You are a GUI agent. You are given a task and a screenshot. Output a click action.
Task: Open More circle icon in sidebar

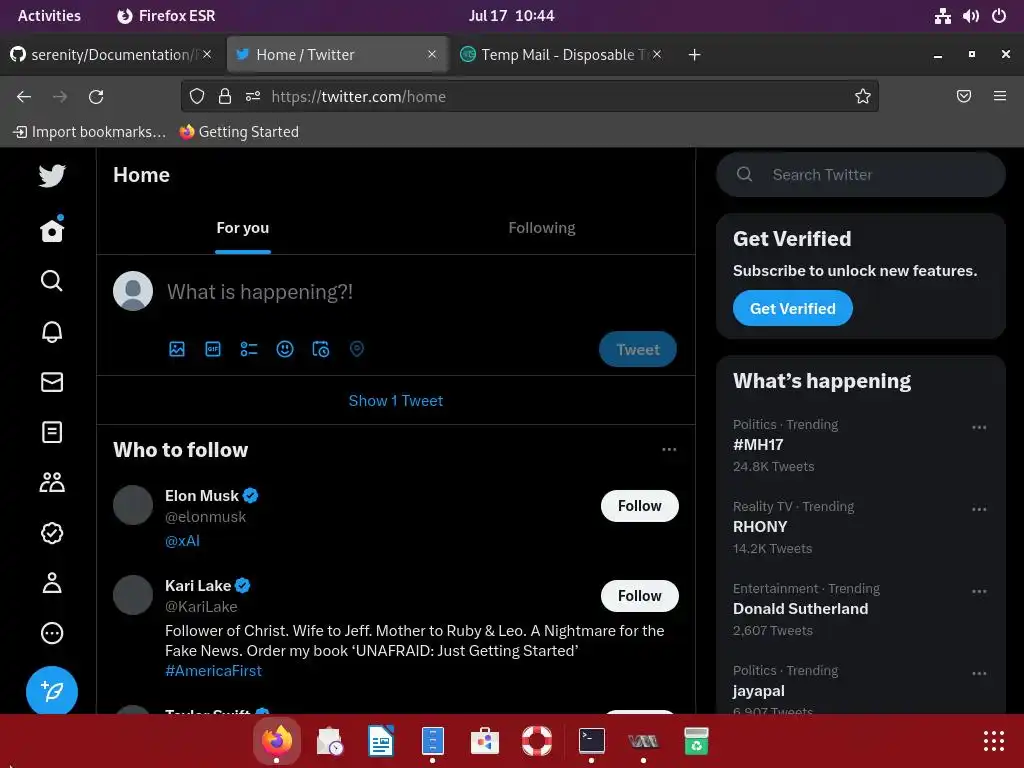52,633
